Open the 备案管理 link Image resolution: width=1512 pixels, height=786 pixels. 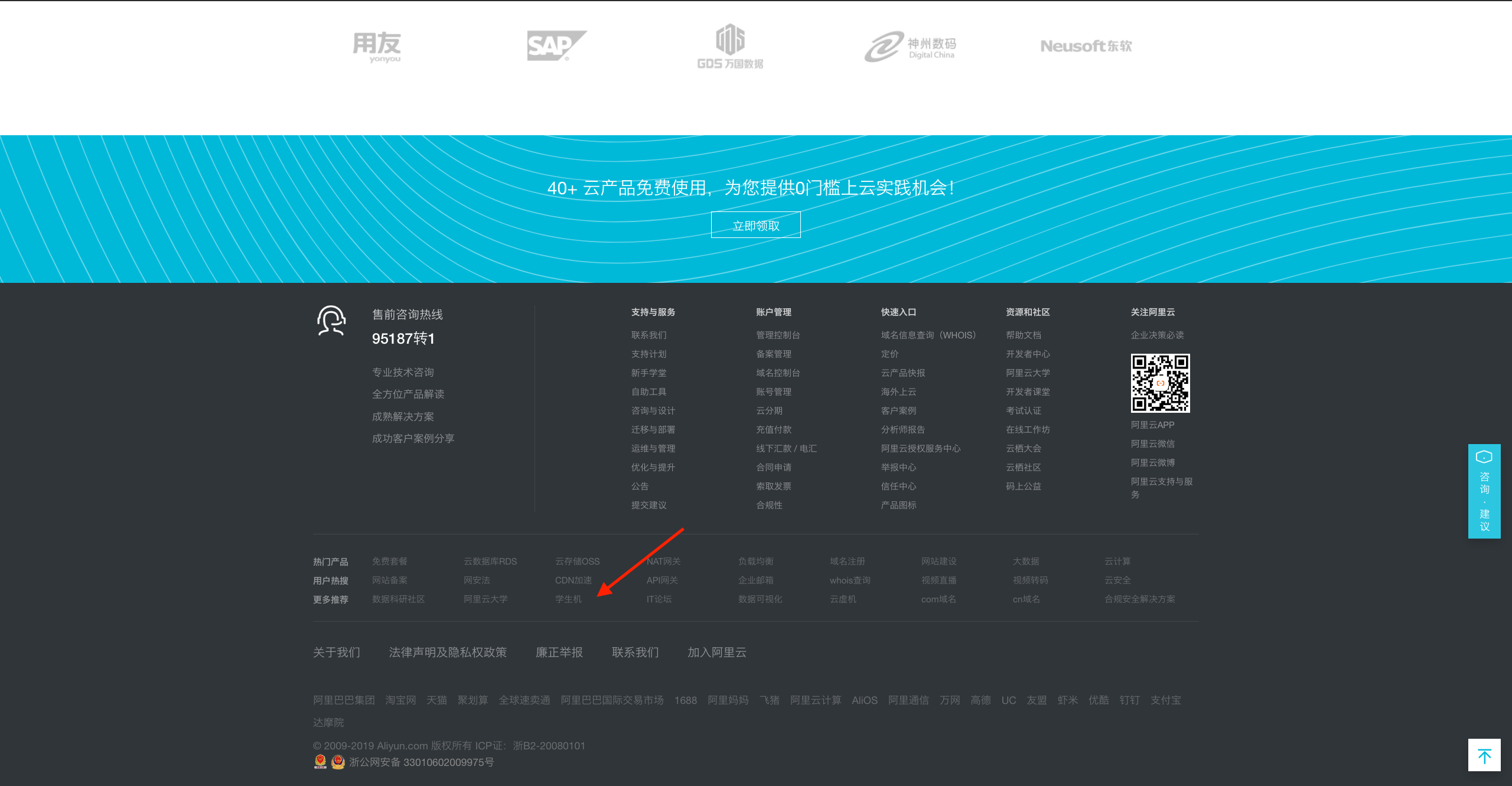[x=774, y=354]
